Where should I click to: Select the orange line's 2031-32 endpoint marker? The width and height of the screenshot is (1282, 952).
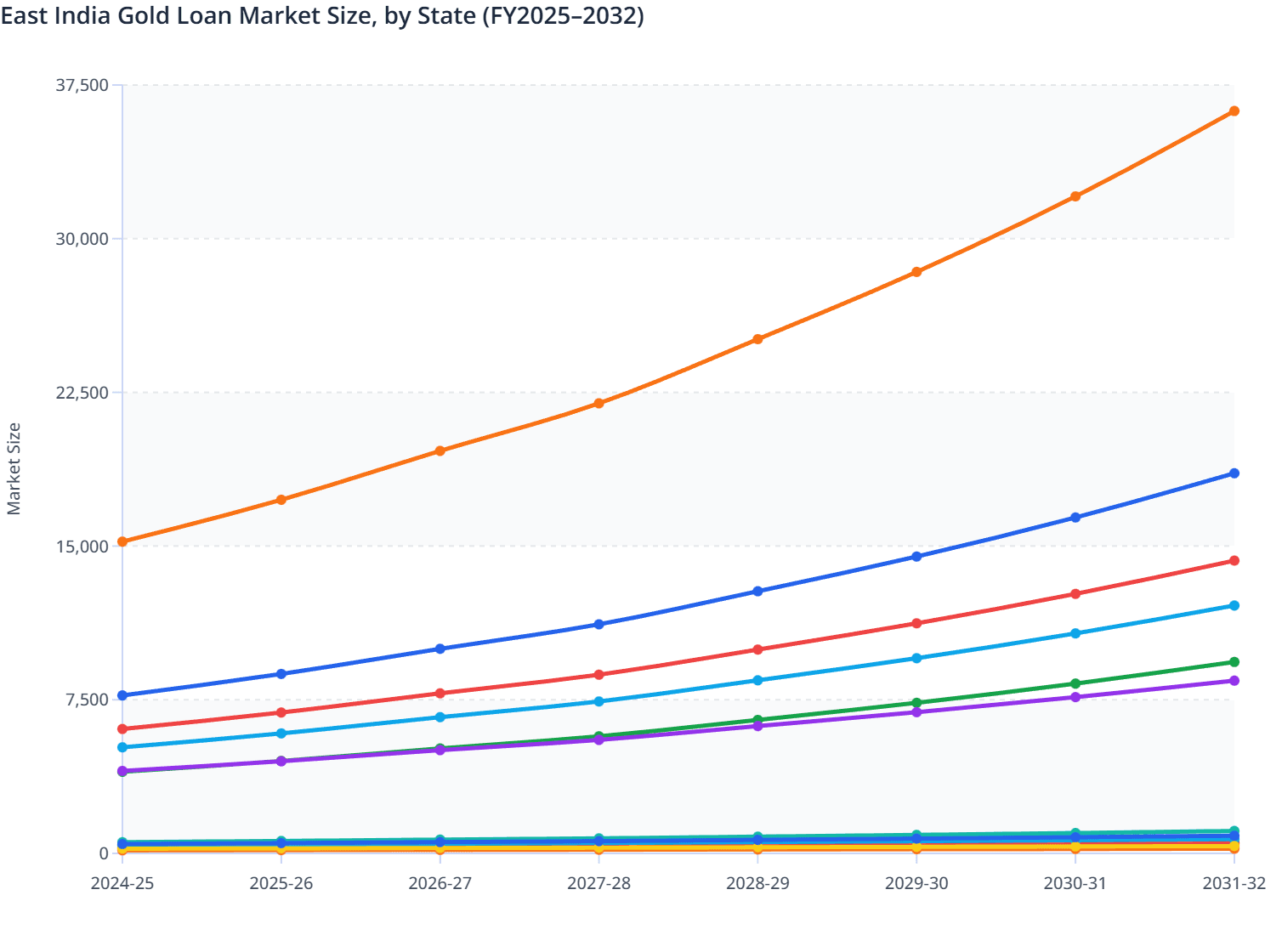(x=1234, y=110)
